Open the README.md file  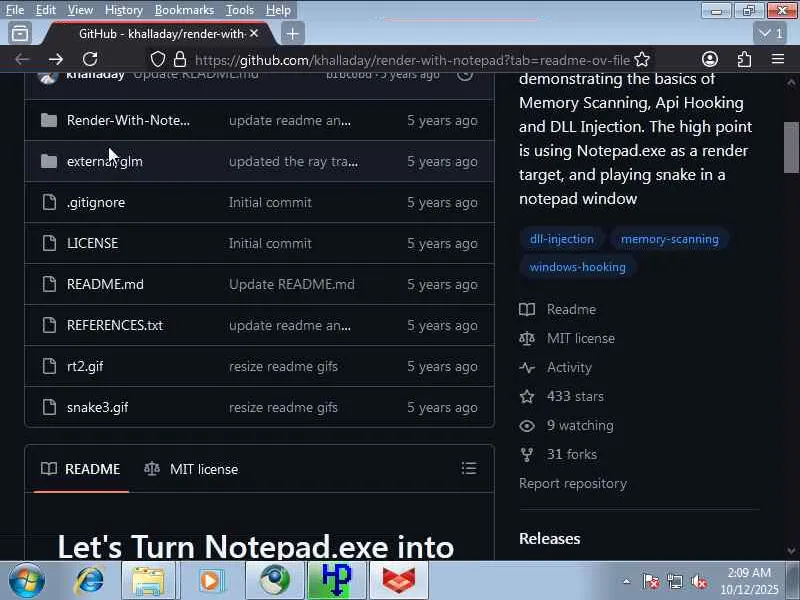(x=105, y=284)
